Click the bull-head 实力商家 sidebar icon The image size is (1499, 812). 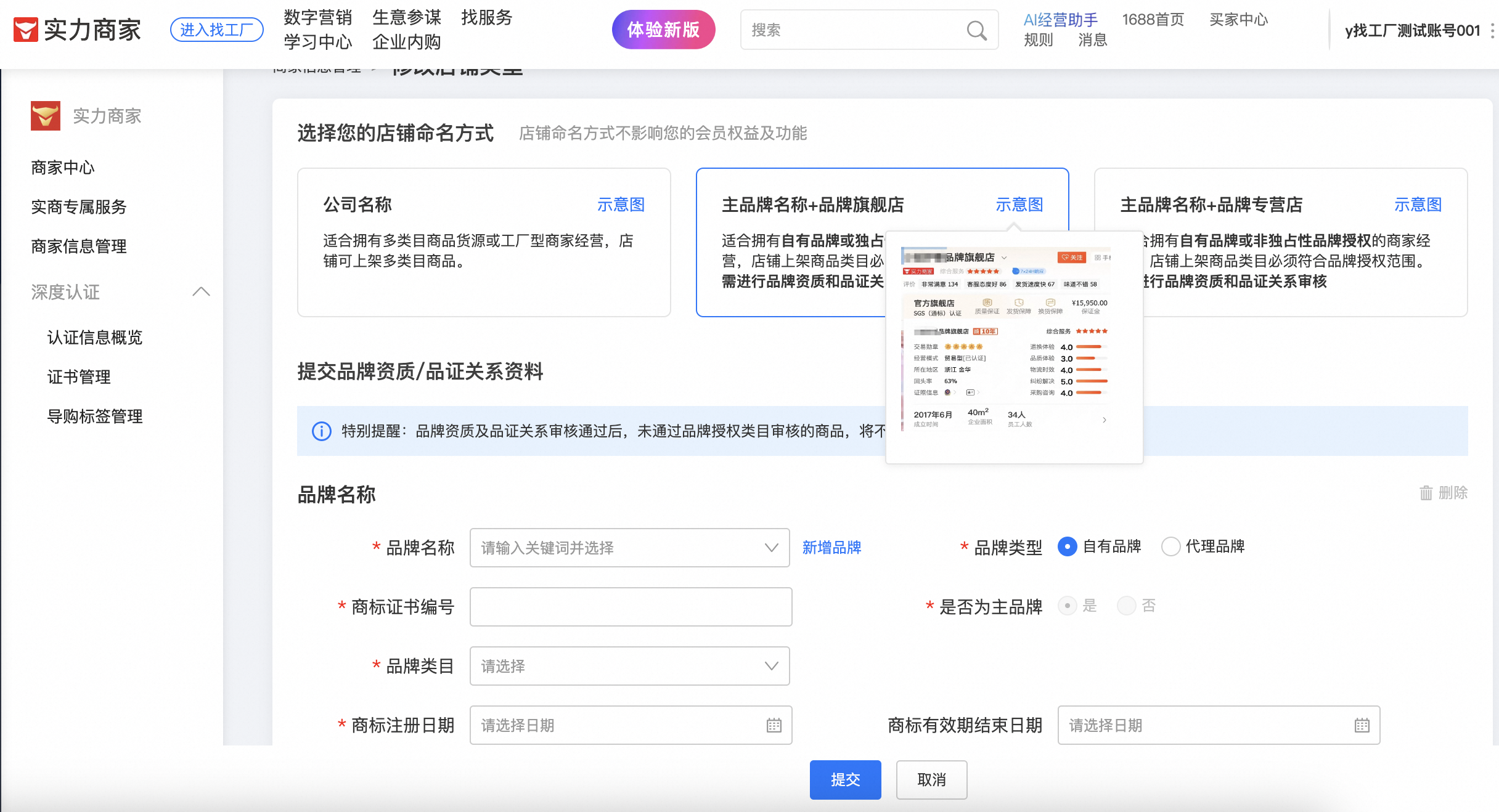46,116
